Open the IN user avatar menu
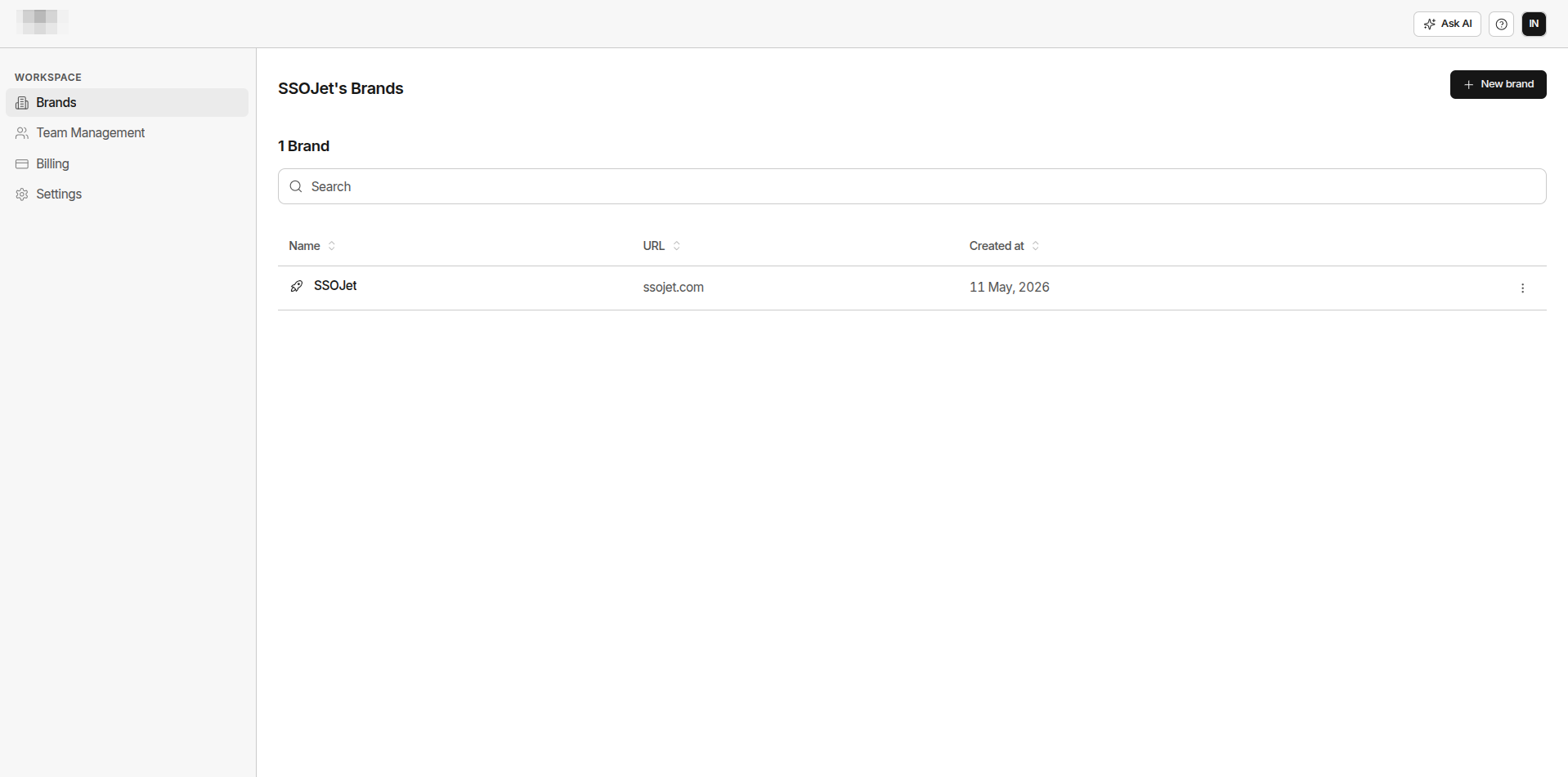 pos(1534,24)
